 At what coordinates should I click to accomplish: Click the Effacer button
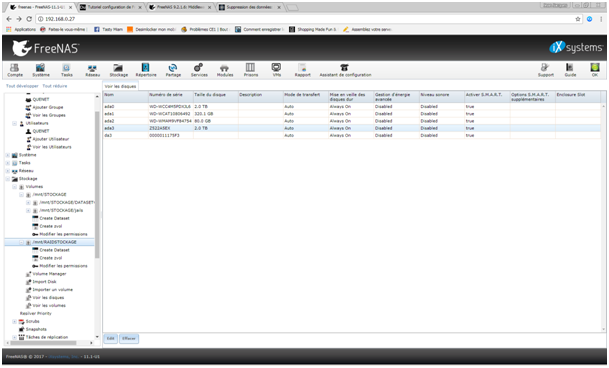[x=129, y=338]
